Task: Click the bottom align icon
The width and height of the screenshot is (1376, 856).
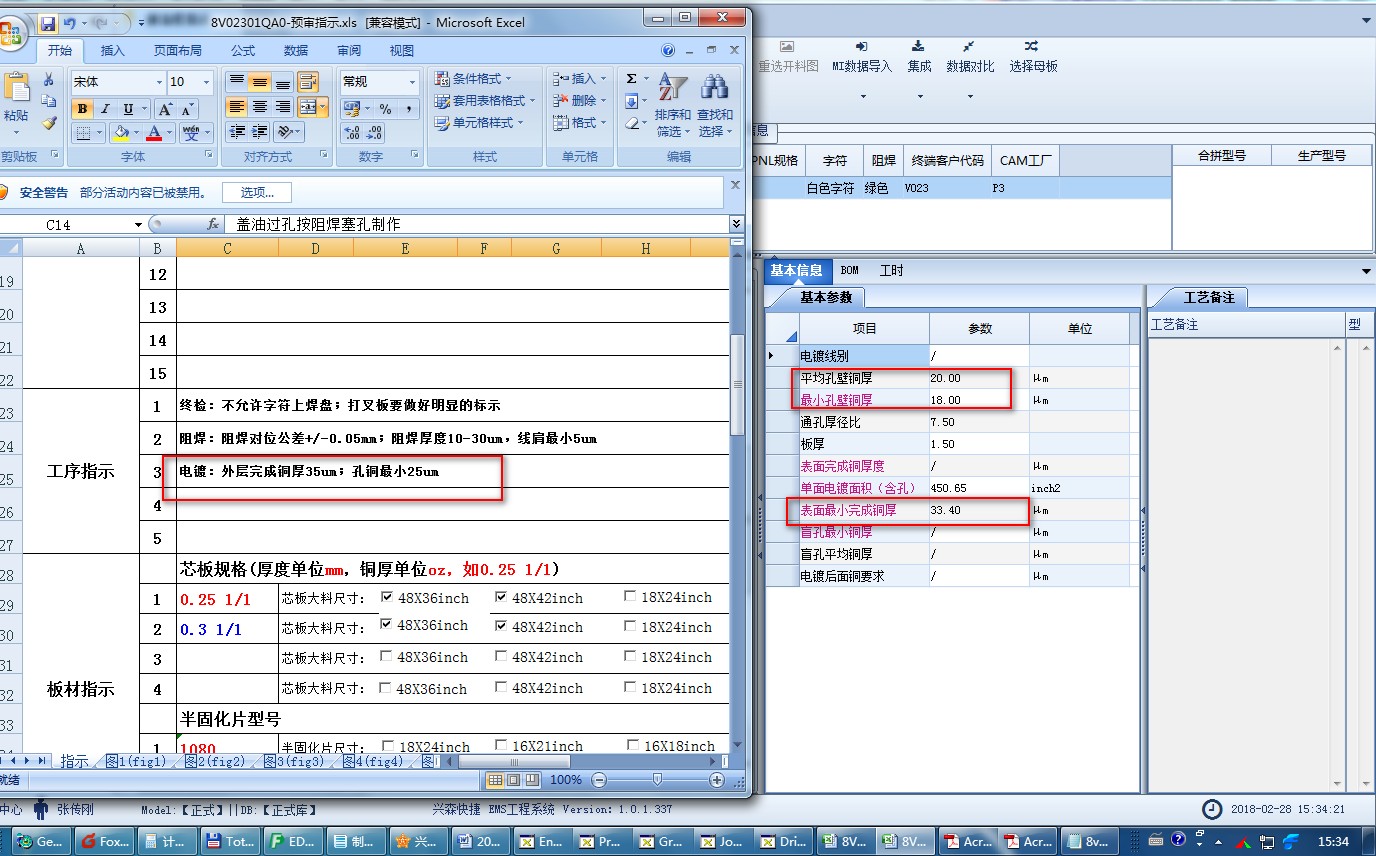Action: (283, 82)
